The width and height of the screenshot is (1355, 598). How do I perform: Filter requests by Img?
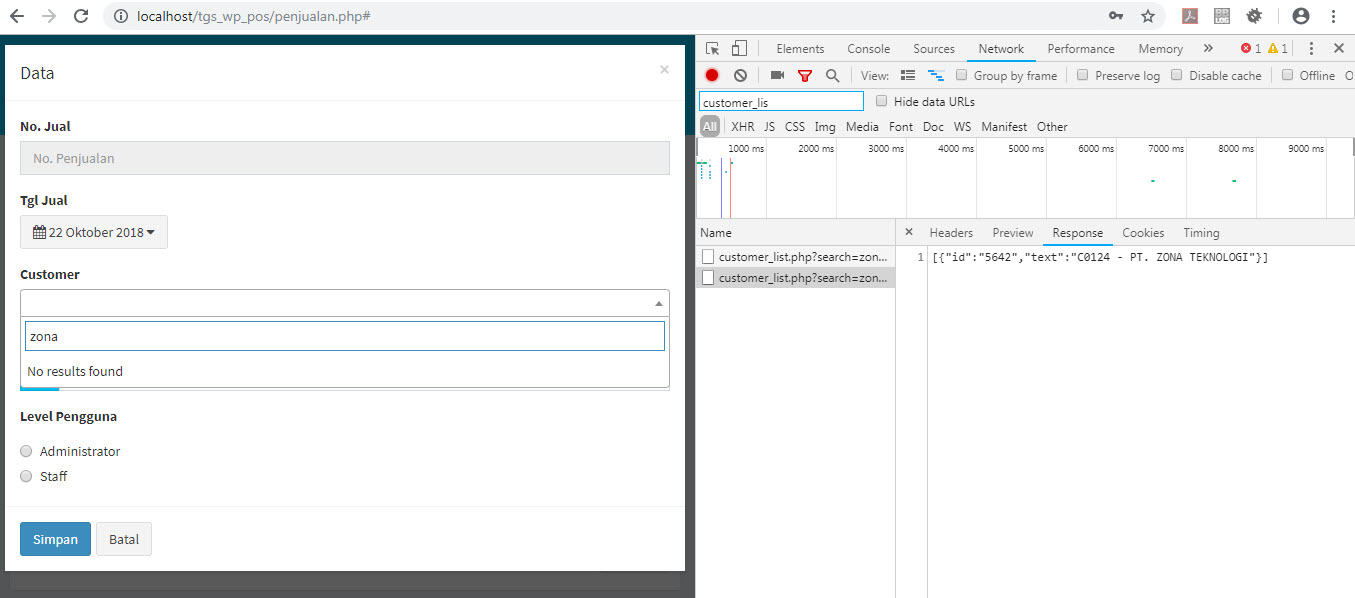click(x=825, y=127)
